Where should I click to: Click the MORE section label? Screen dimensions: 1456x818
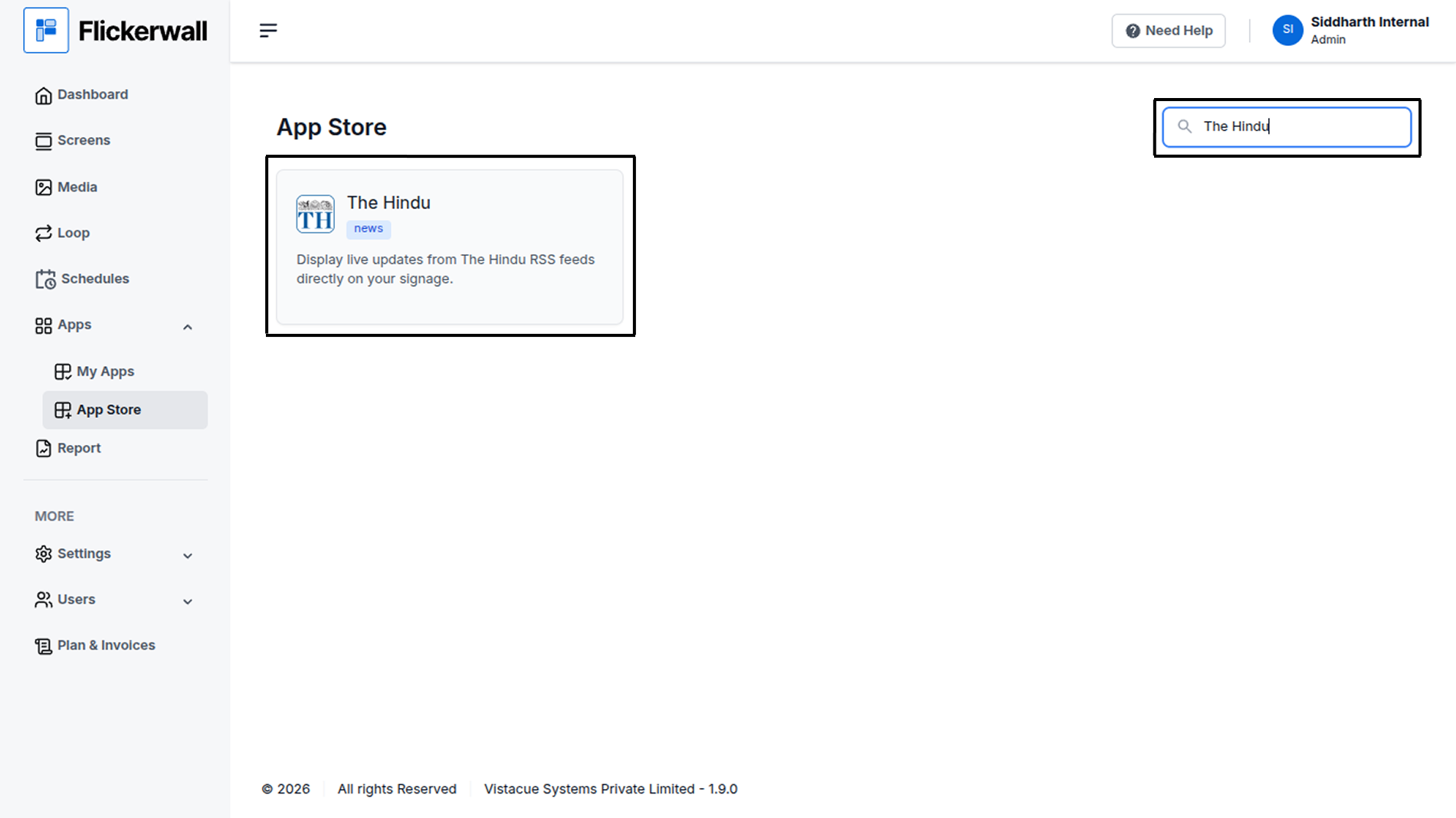click(x=54, y=516)
